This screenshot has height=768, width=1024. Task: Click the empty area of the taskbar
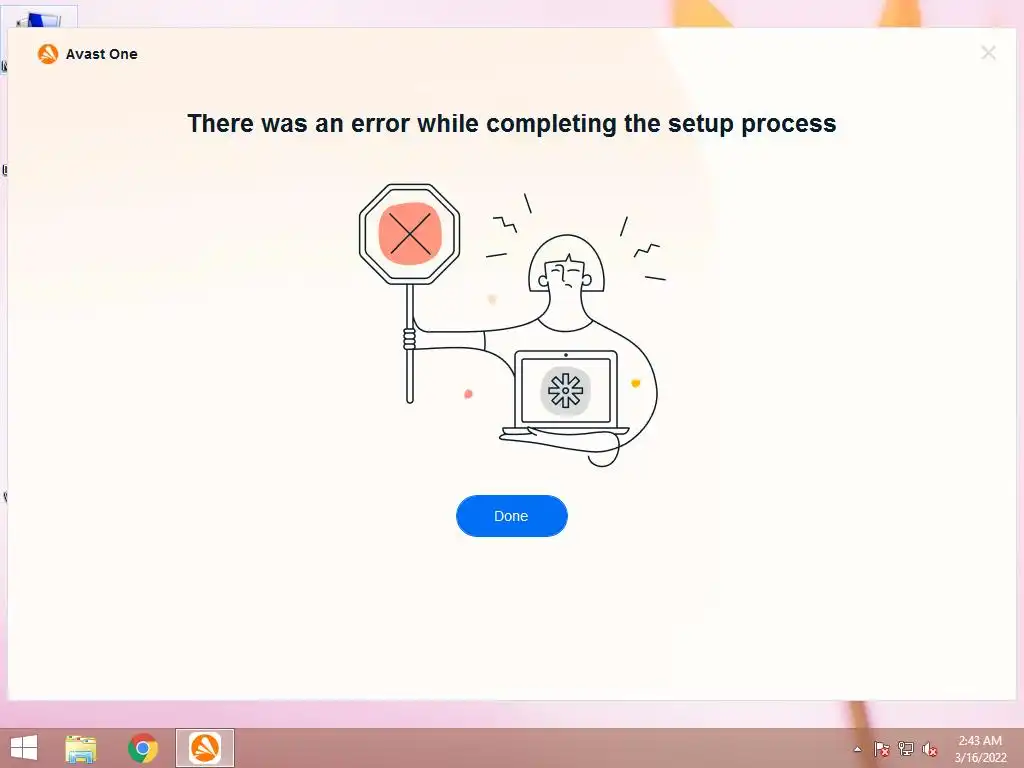pyautogui.click(x=542, y=748)
